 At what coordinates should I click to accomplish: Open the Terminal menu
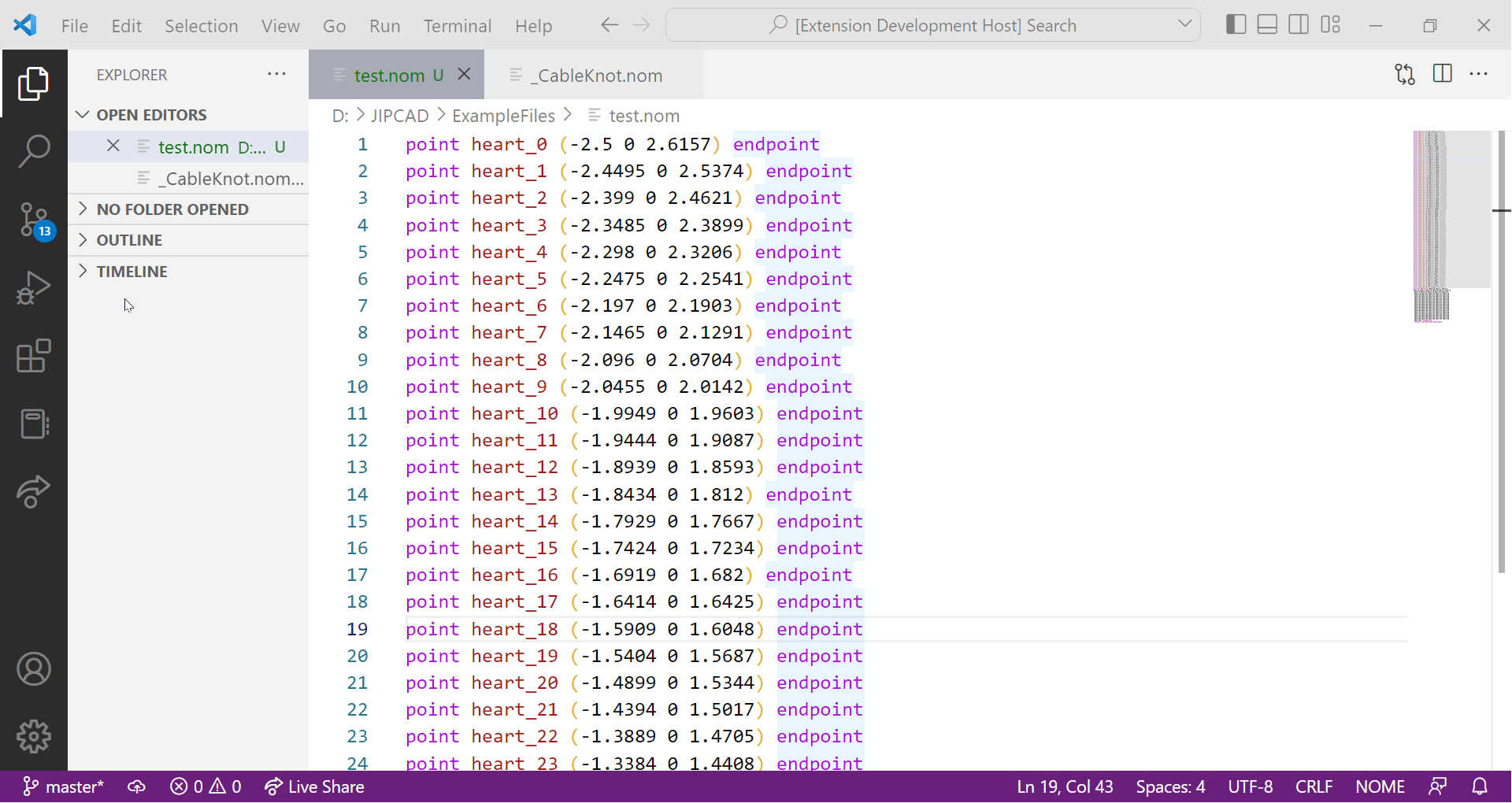click(458, 25)
